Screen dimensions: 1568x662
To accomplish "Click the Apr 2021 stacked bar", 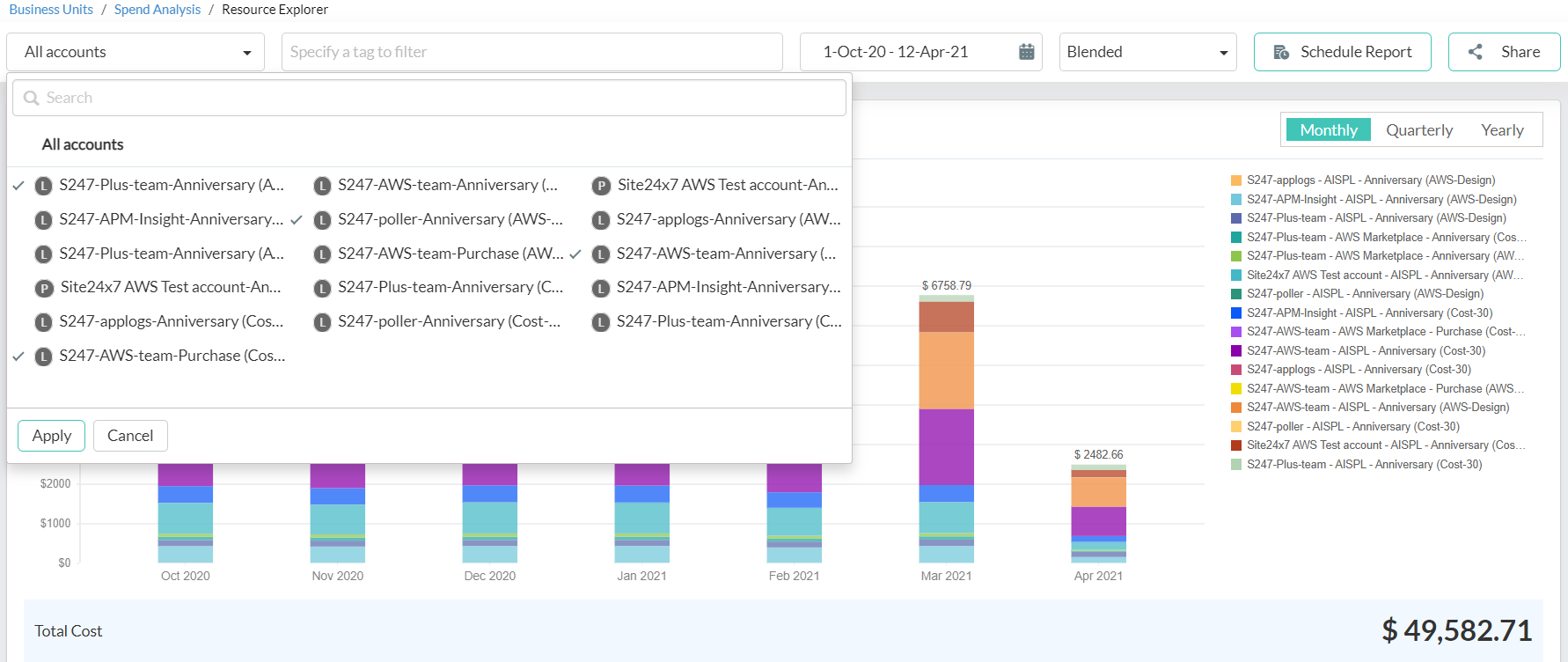I will click(x=1098, y=514).
